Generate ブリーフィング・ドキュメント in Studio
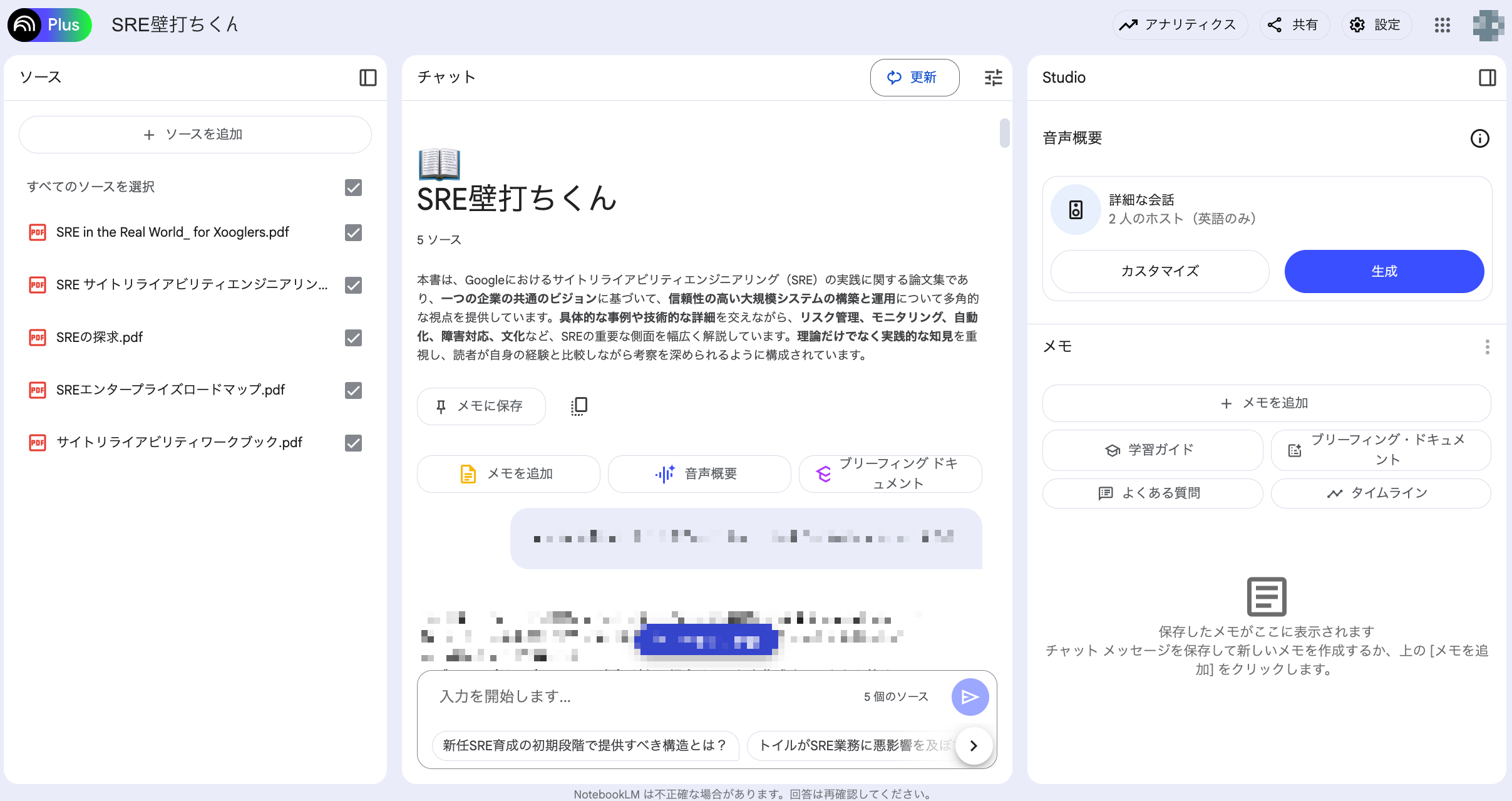 click(1381, 450)
